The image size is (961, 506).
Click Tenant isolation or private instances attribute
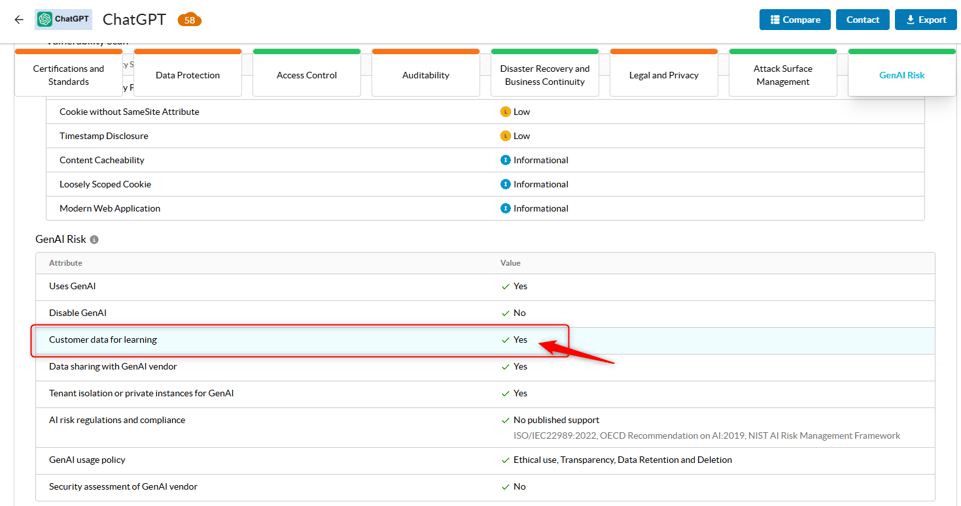click(141, 393)
